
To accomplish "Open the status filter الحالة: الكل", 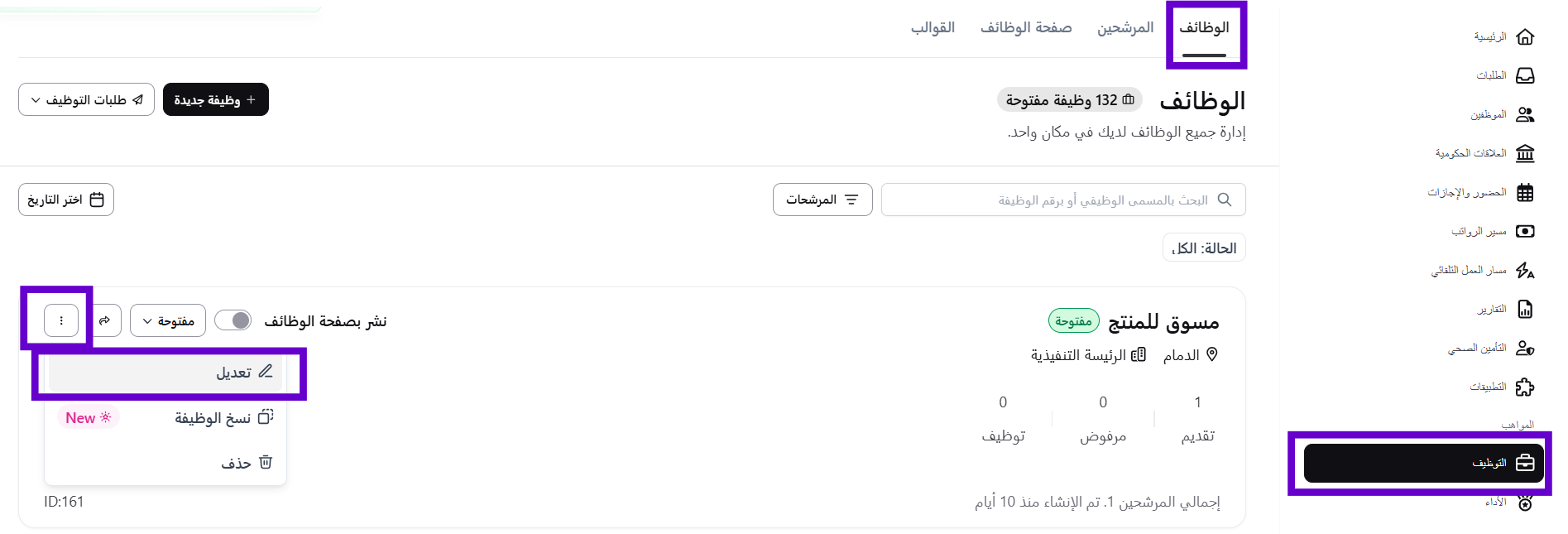I will 1204,248.
